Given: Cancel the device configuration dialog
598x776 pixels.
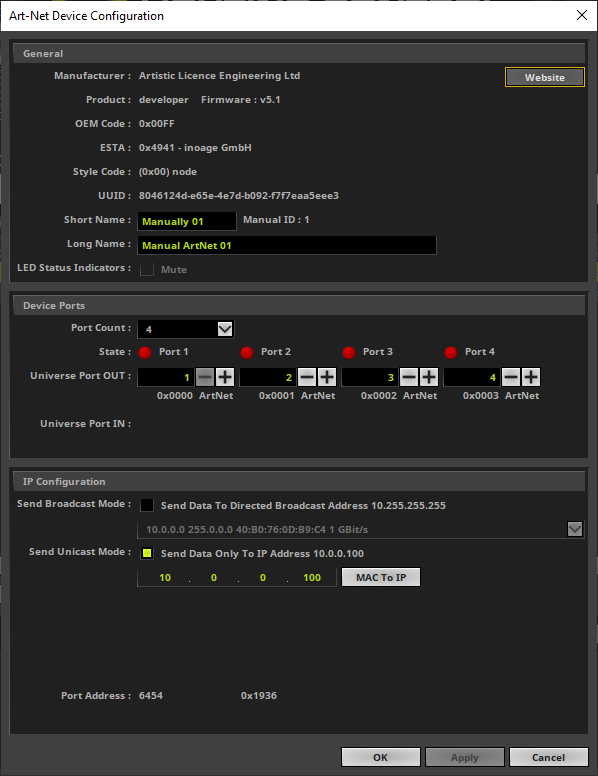Looking at the screenshot, I should point(548,757).
